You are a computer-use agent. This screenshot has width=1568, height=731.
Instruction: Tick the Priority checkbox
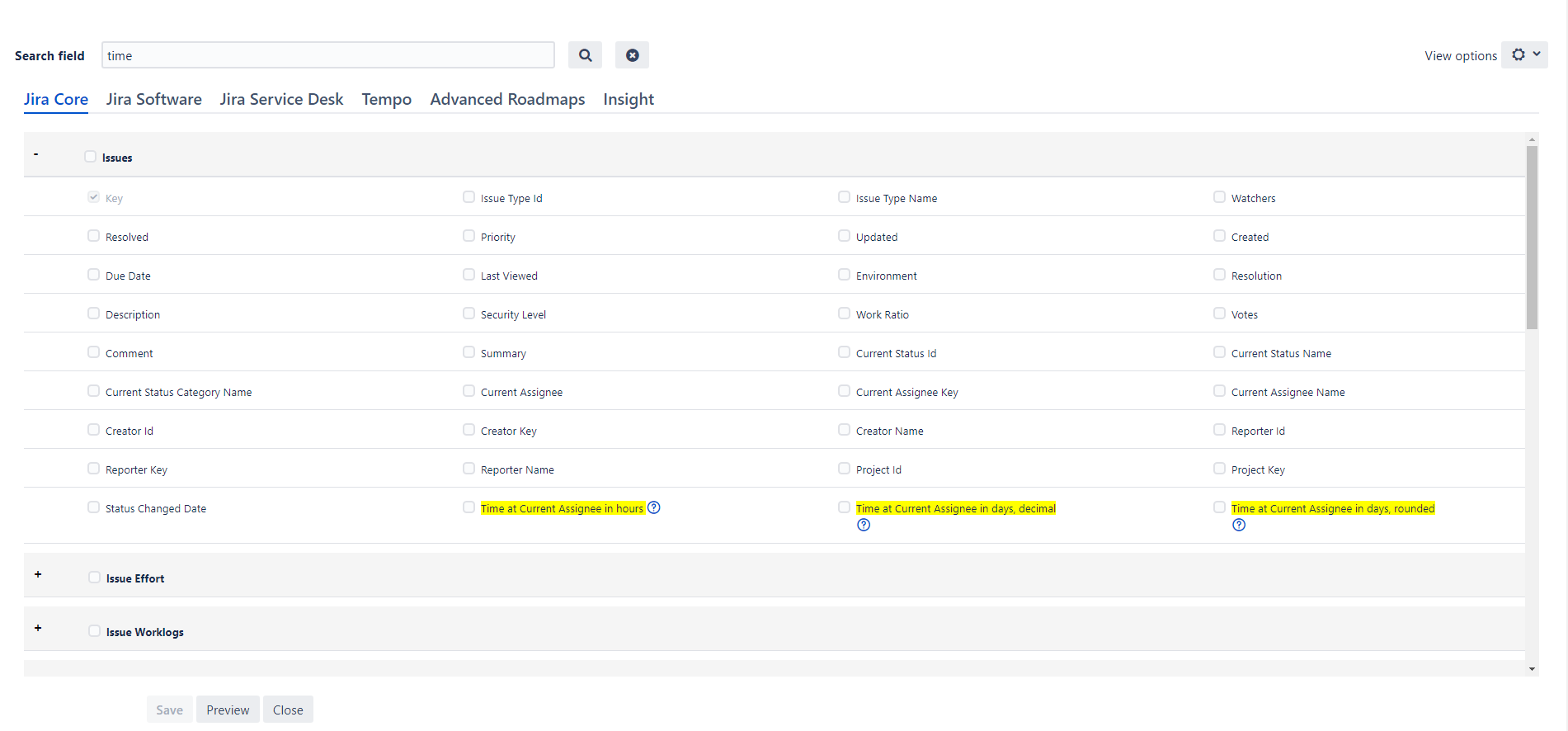click(x=469, y=235)
